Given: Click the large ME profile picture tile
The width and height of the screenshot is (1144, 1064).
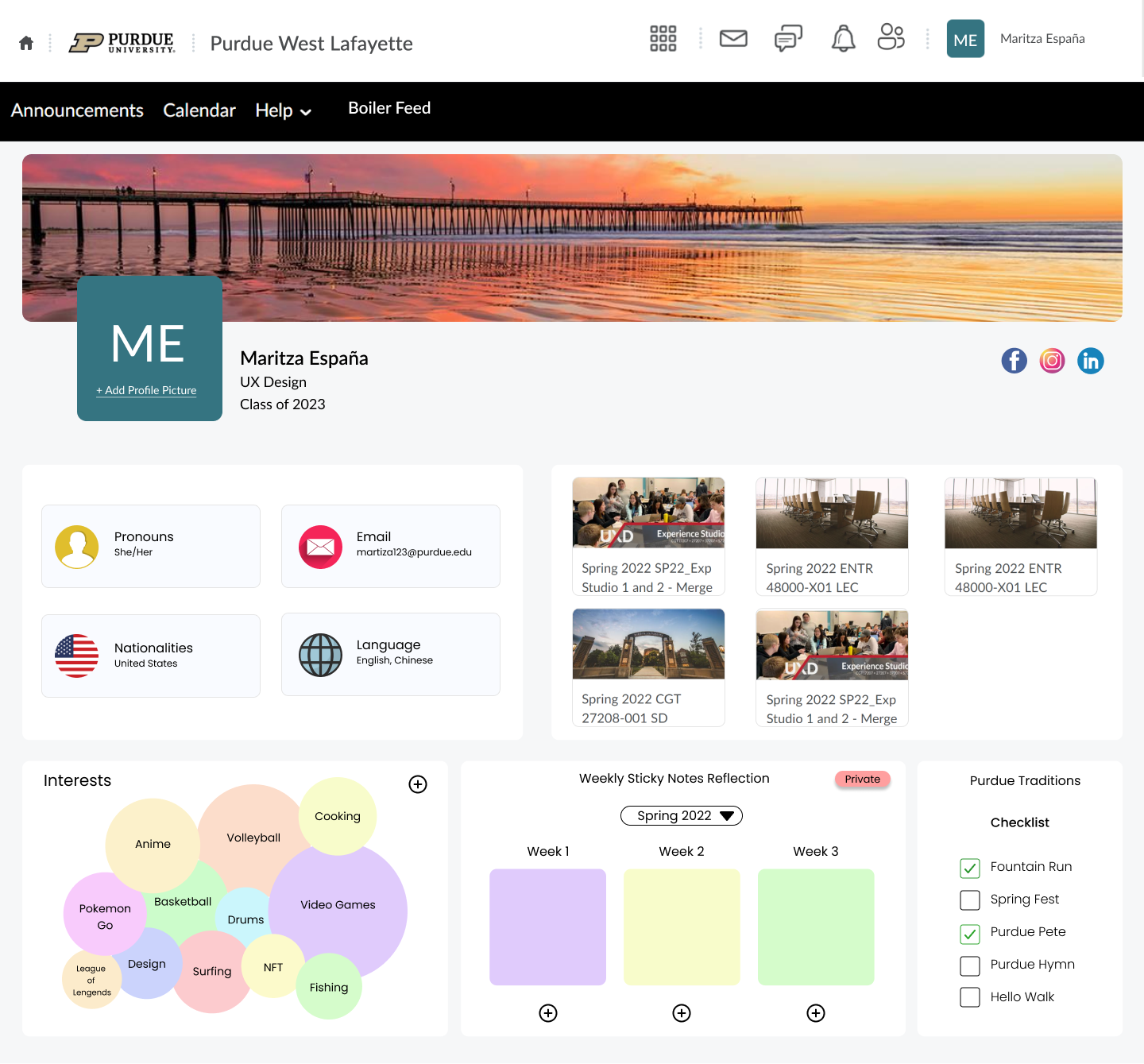Looking at the screenshot, I should coord(149,348).
